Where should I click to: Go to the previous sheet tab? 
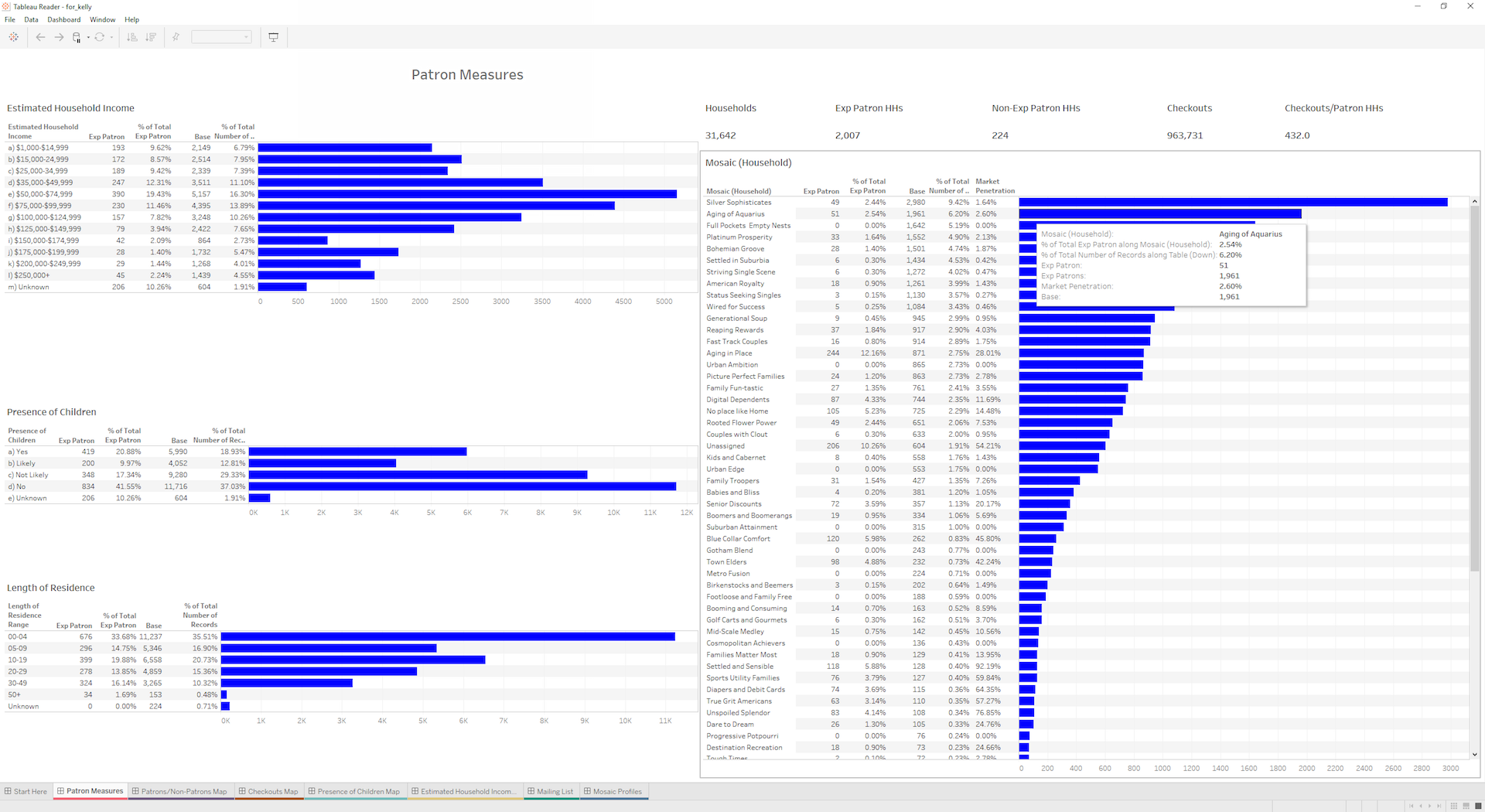pyautogui.click(x=1421, y=806)
